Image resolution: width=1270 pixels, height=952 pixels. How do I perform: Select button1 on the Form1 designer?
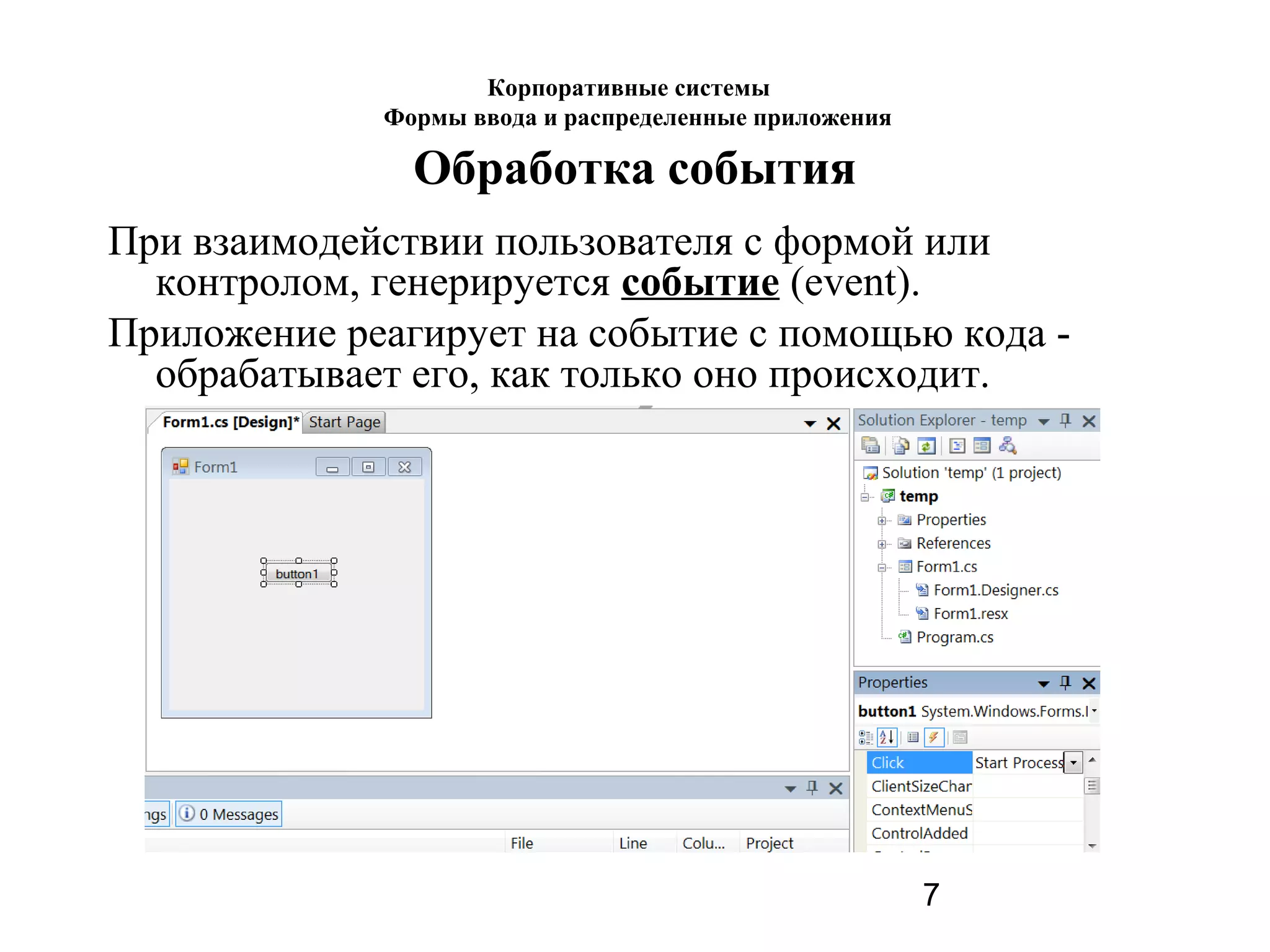[x=298, y=573]
